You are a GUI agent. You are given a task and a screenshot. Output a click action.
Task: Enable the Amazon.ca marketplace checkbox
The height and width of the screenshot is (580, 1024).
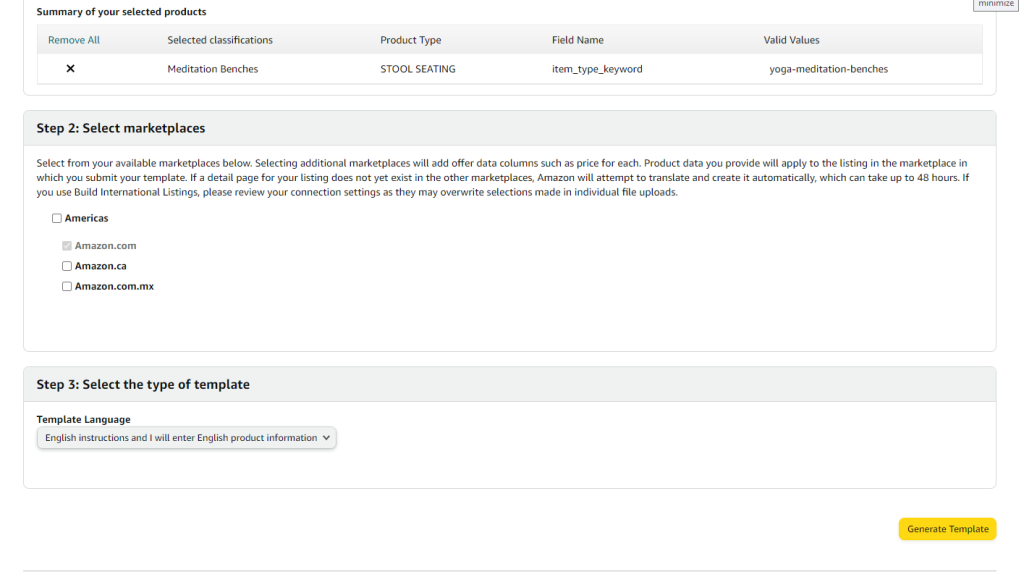[x=67, y=266]
